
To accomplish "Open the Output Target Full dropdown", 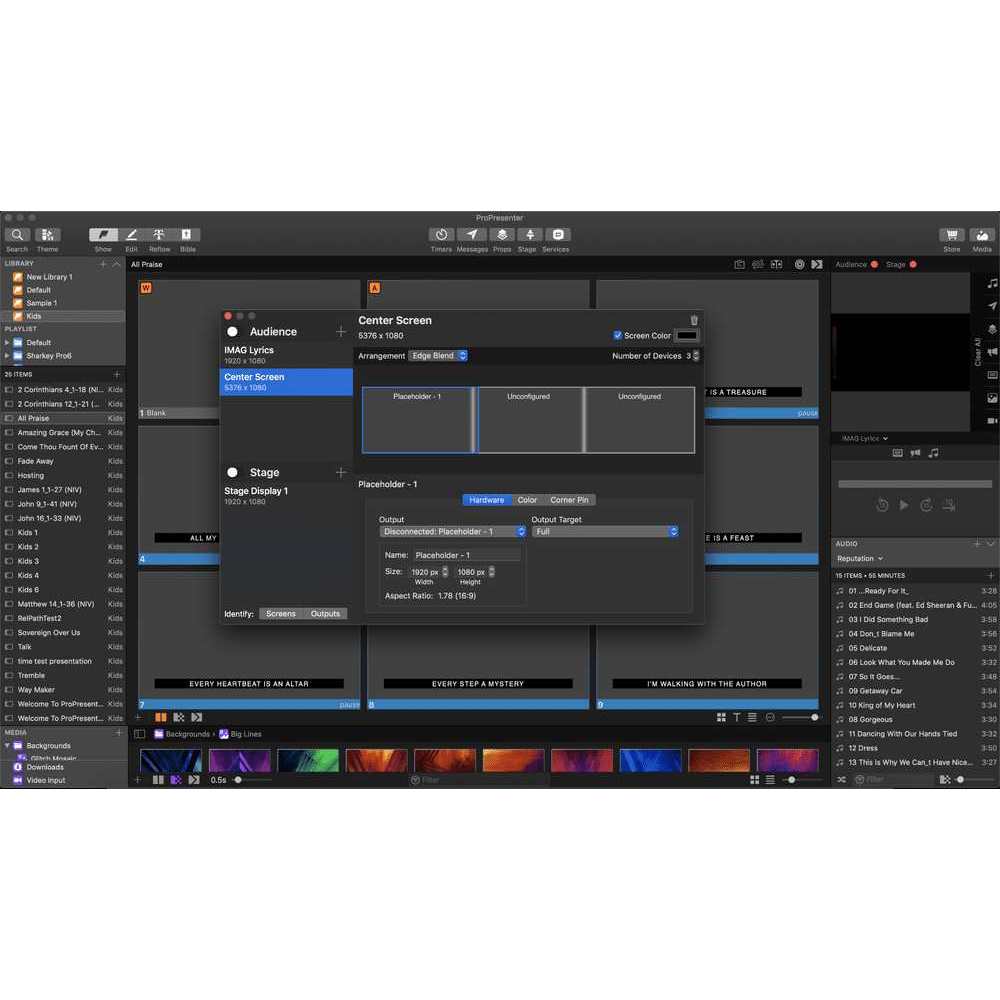I will tap(605, 532).
